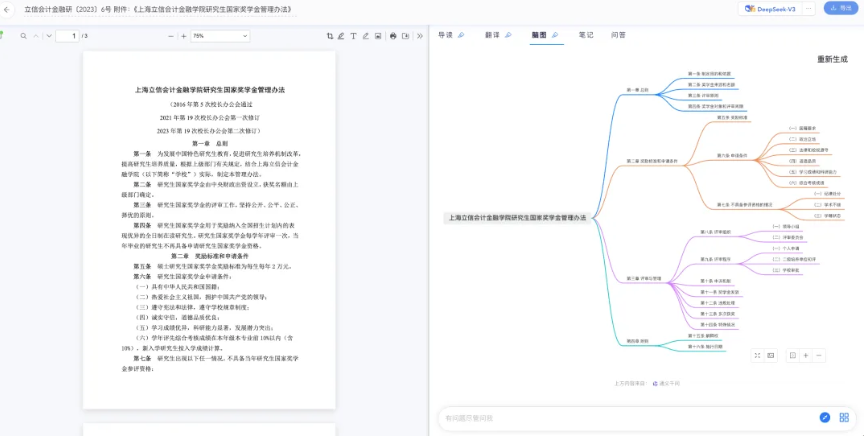Switch to the 笔记 tab
865x438 pixels.
point(585,35)
